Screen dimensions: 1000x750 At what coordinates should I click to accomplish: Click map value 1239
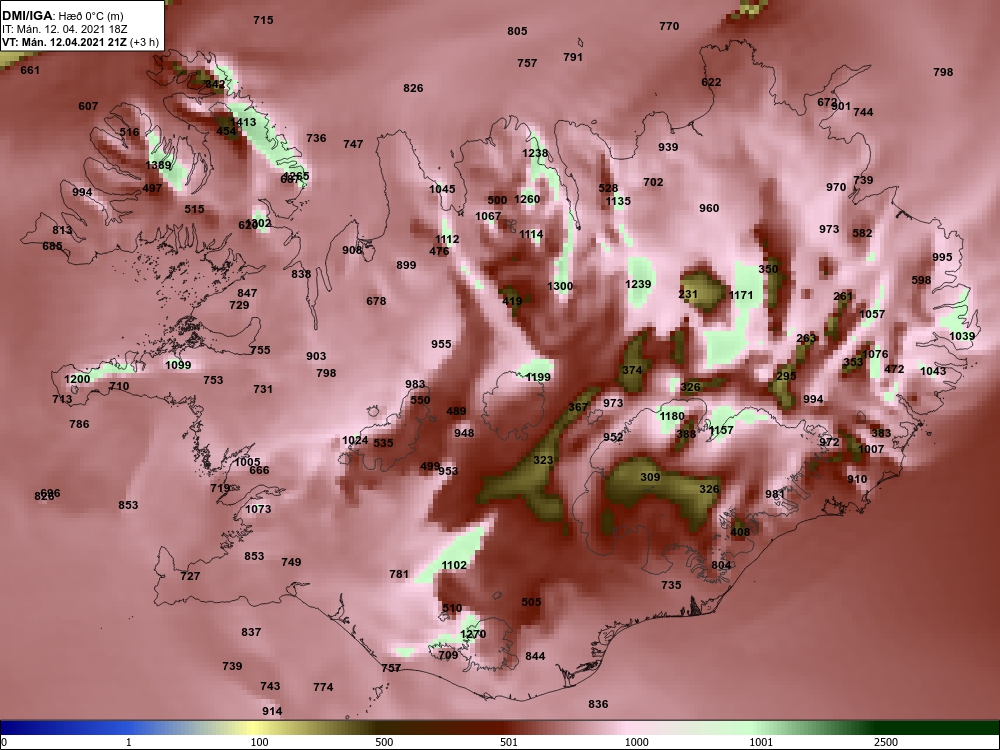coord(638,284)
